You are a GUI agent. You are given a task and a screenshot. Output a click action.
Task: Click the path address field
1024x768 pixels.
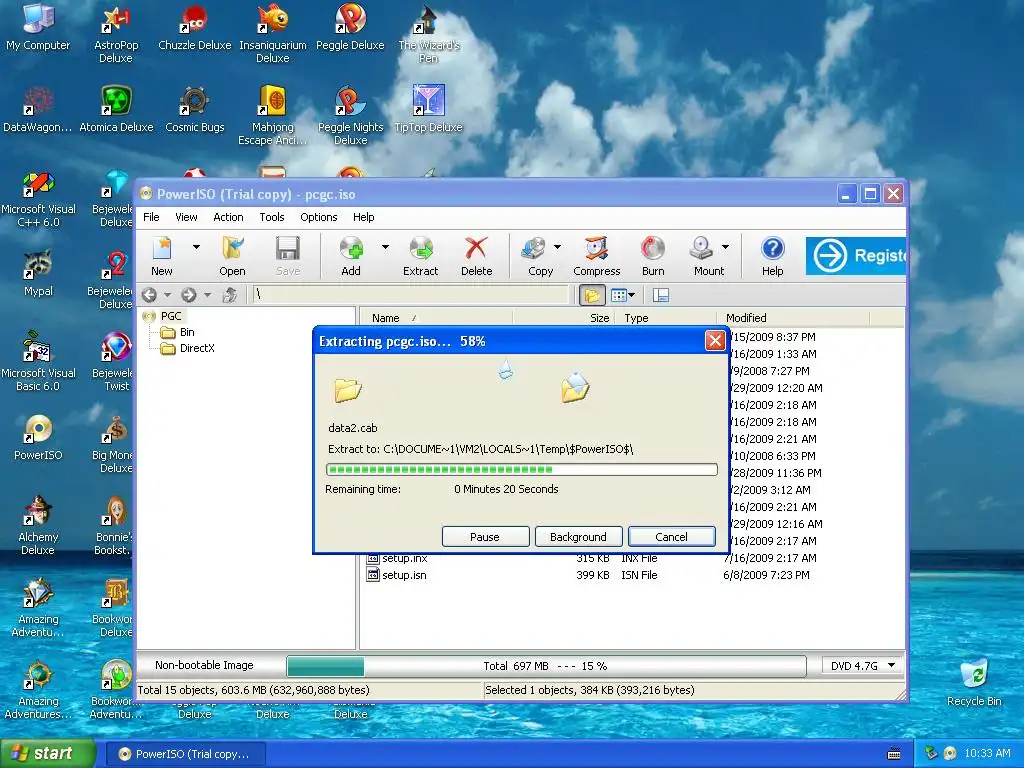(411, 295)
